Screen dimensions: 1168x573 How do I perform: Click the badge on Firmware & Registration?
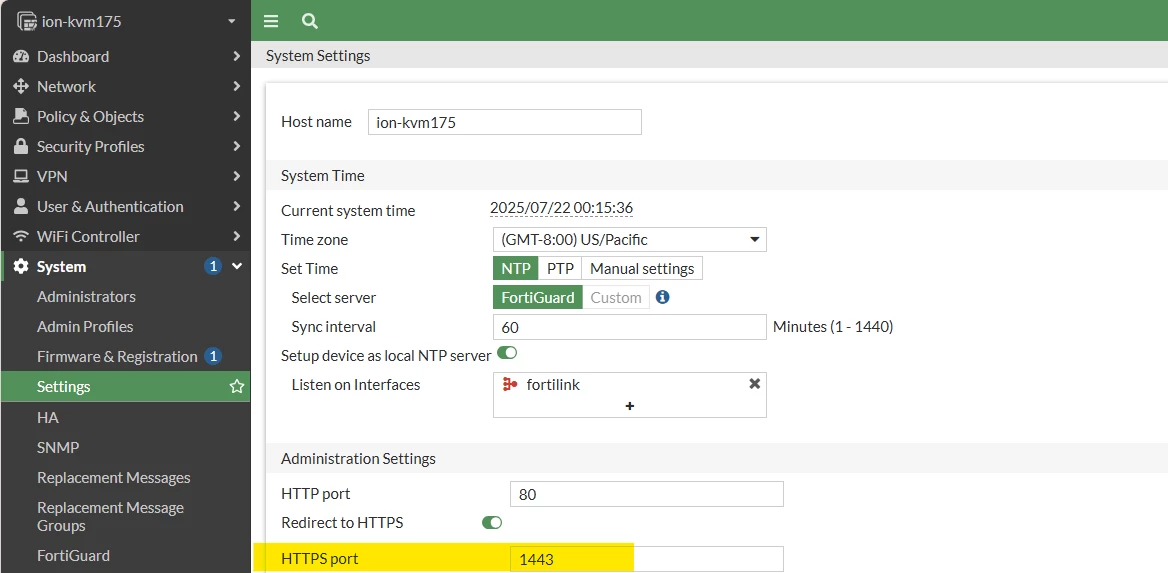click(213, 356)
